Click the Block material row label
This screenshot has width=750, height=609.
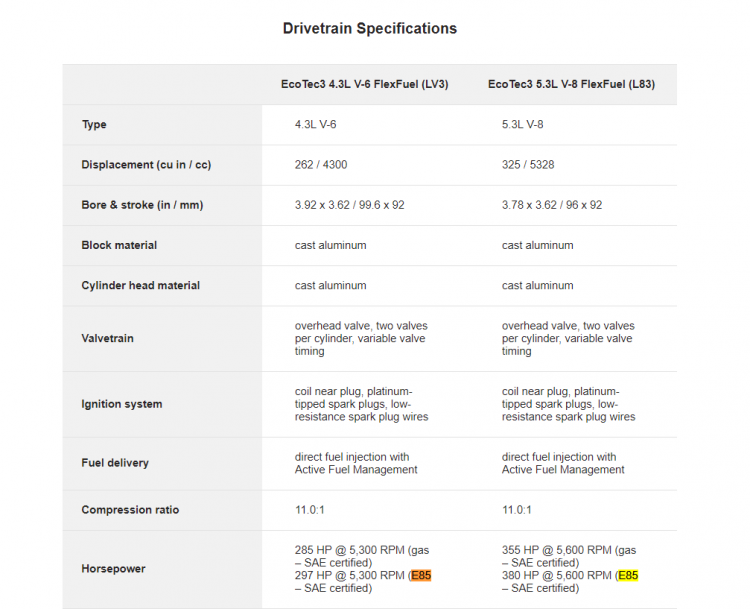click(119, 245)
